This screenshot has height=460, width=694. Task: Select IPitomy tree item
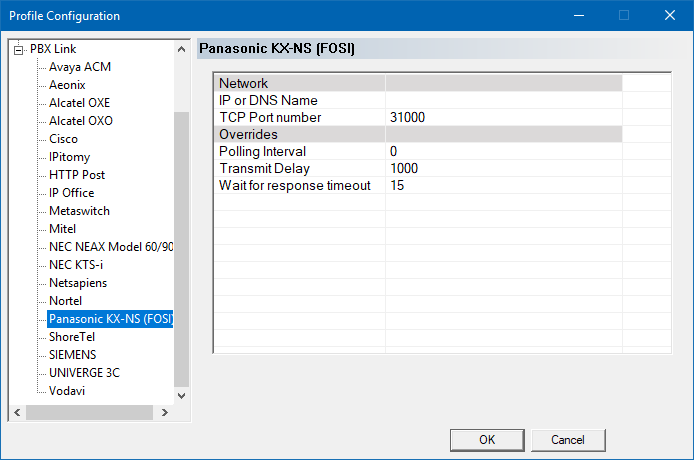coord(69,157)
